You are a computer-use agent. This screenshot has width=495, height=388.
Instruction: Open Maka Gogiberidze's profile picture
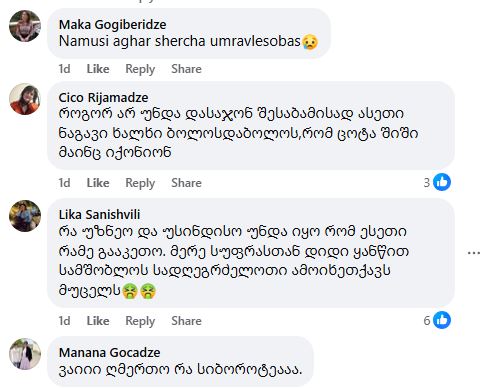pyautogui.click(x=25, y=26)
